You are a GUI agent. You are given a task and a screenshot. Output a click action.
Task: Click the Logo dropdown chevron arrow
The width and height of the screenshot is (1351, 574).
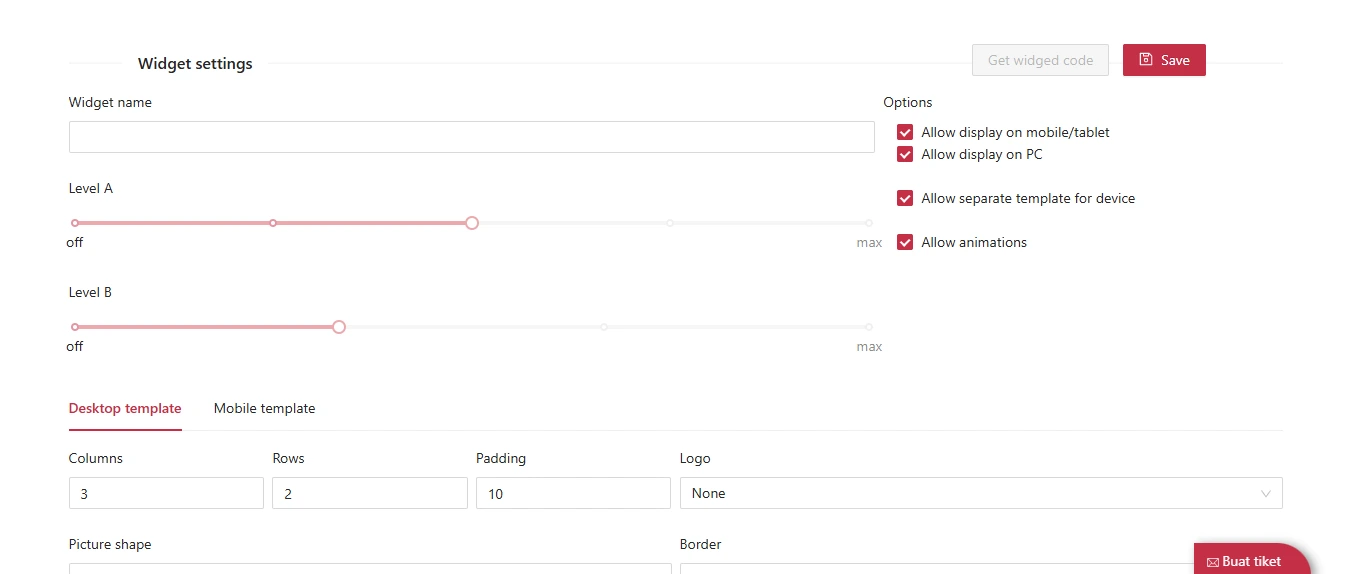click(1266, 494)
